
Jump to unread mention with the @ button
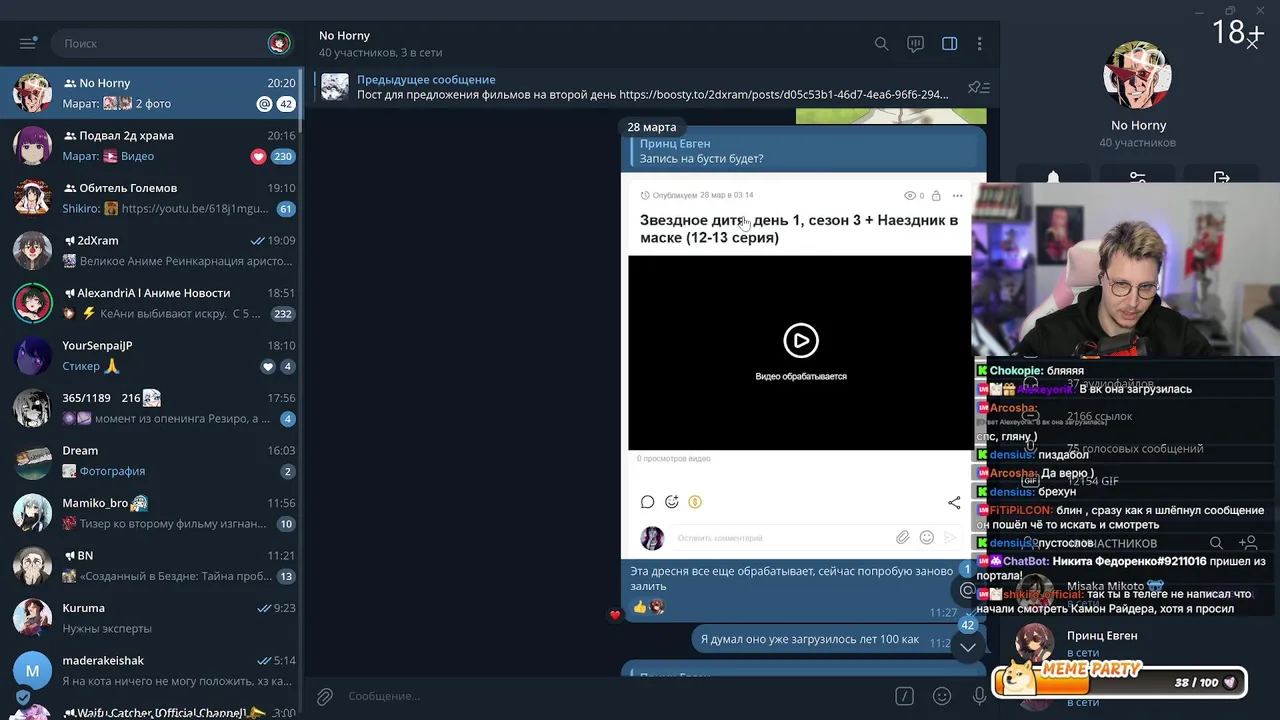pyautogui.click(x=967, y=590)
